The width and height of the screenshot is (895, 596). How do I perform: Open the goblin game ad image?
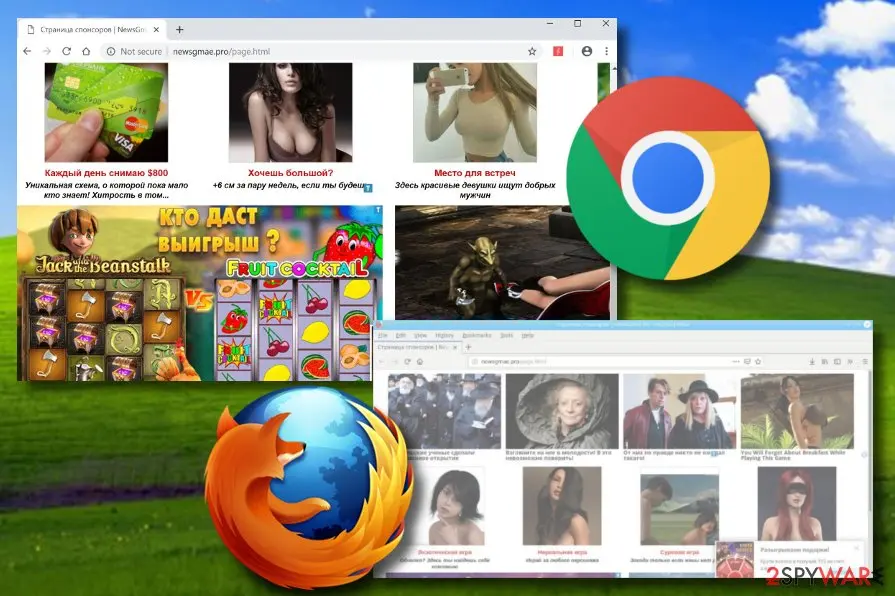click(502, 263)
